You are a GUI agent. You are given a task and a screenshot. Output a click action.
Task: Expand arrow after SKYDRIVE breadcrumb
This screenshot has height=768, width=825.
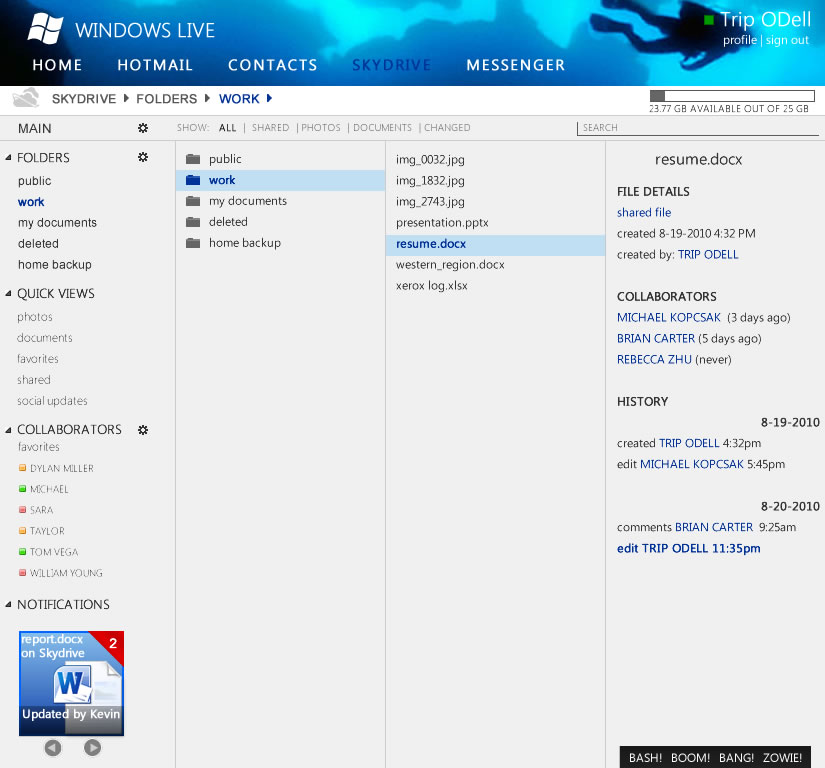(x=126, y=98)
